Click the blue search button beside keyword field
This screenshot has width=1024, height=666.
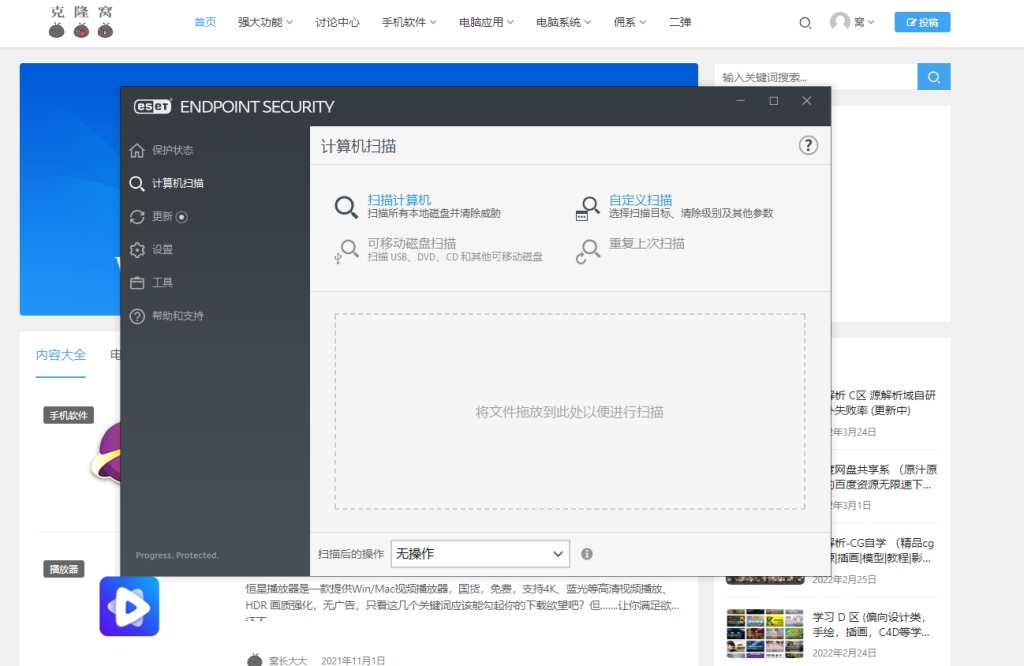(x=933, y=77)
